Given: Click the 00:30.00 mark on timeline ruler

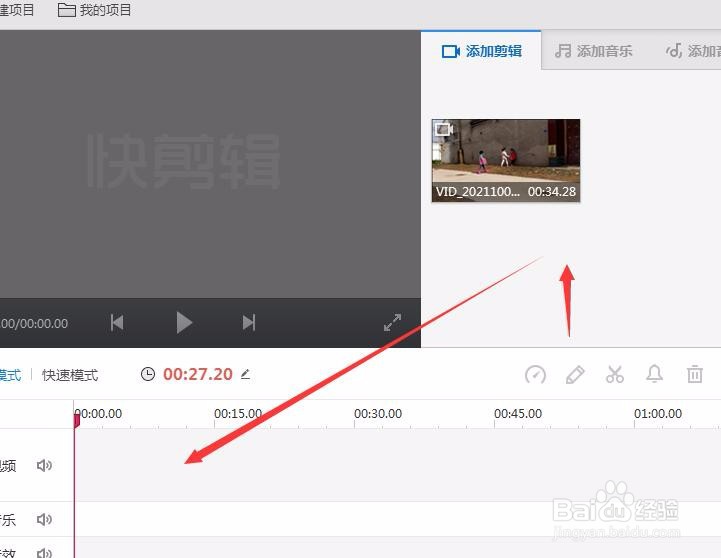Looking at the screenshot, I should pos(378,414).
